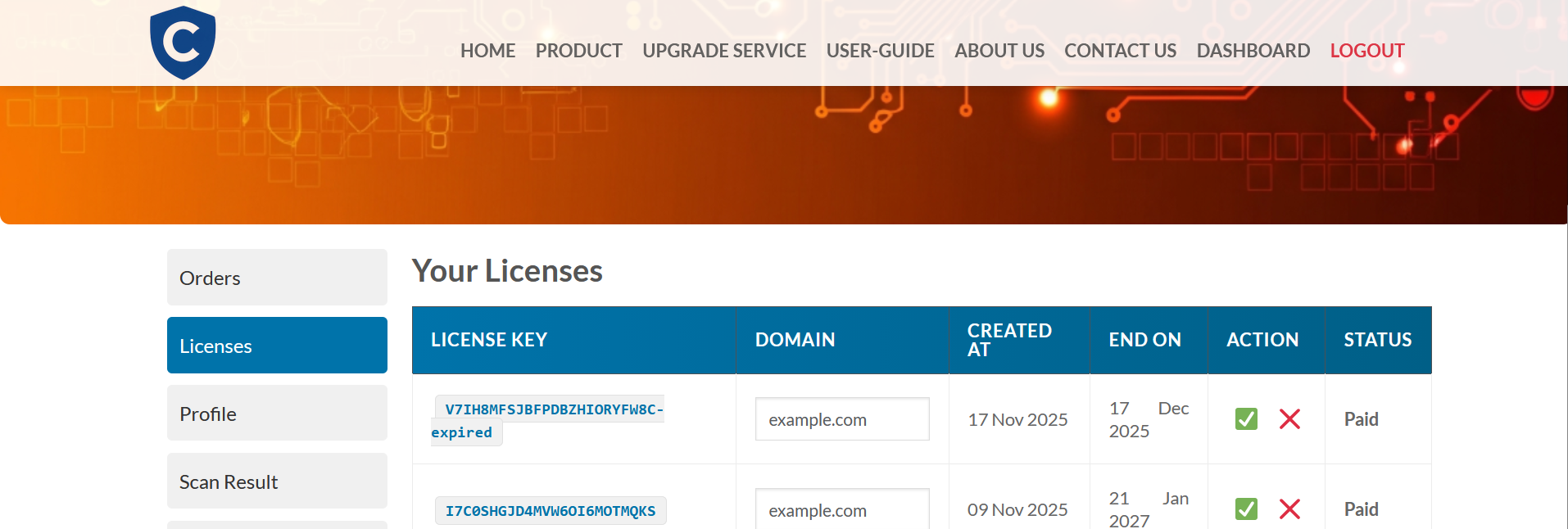The width and height of the screenshot is (1568, 529).
Task: Select Licenses in sidebar
Action: (x=277, y=346)
